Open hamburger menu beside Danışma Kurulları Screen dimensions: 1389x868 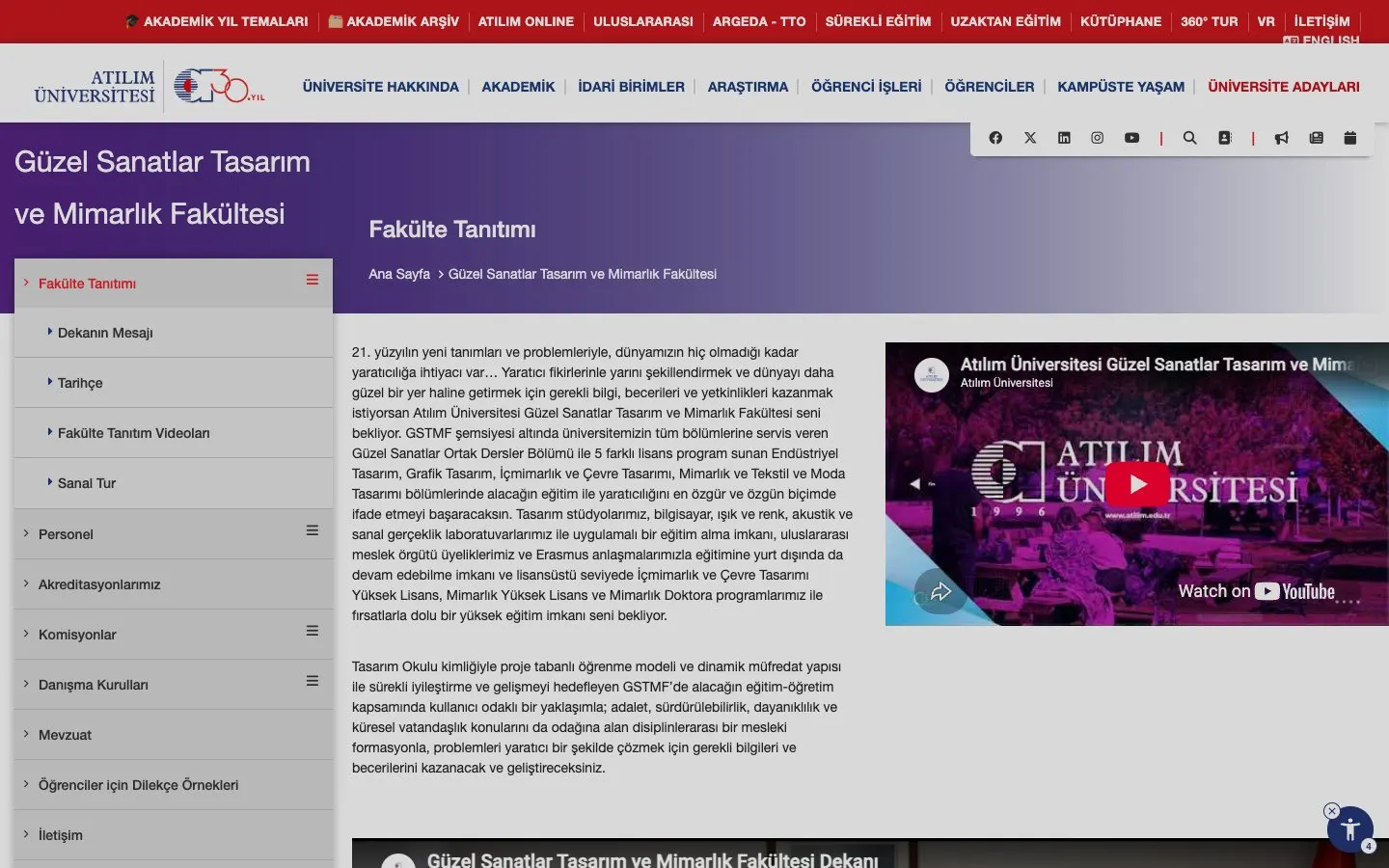pyautogui.click(x=313, y=681)
